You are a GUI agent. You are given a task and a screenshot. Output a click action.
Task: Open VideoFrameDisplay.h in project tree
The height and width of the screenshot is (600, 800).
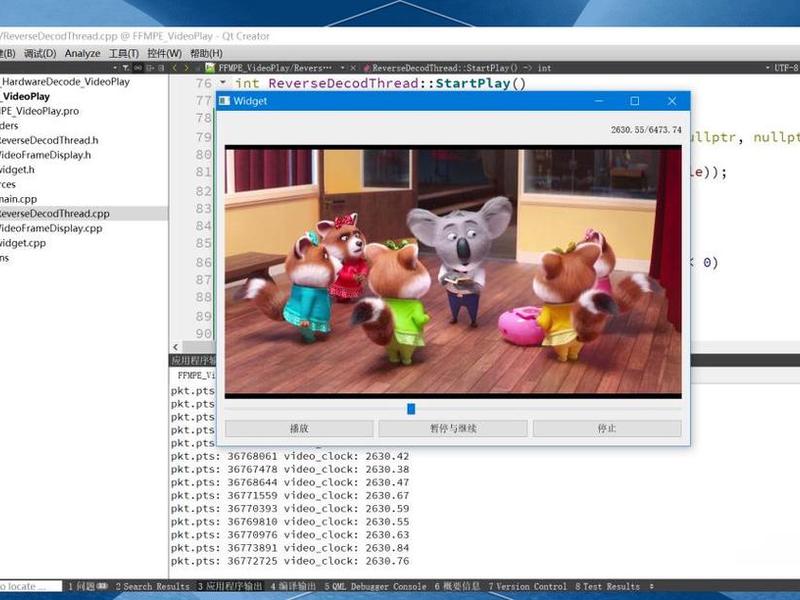[45, 155]
